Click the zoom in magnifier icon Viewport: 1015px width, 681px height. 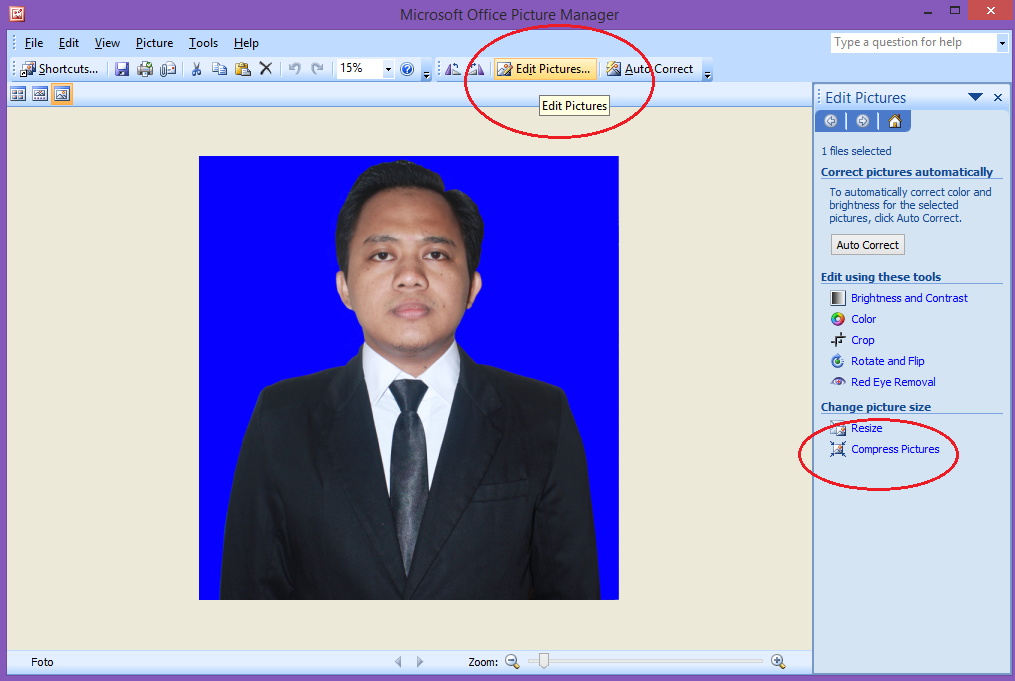click(778, 662)
